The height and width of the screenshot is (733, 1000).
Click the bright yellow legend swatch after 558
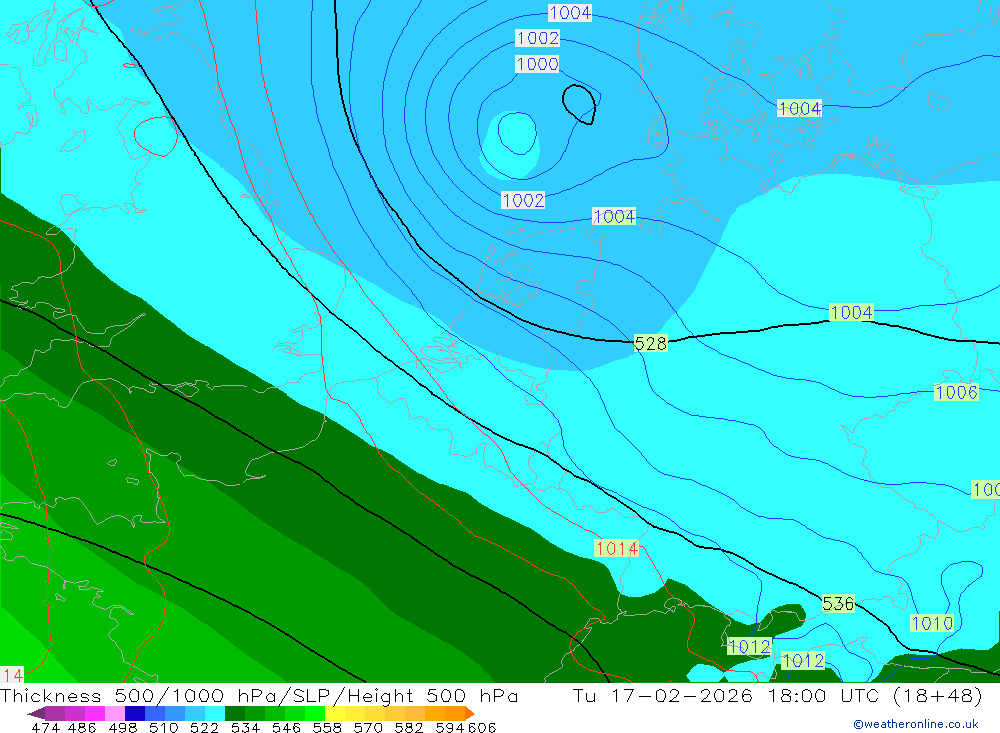(335, 713)
